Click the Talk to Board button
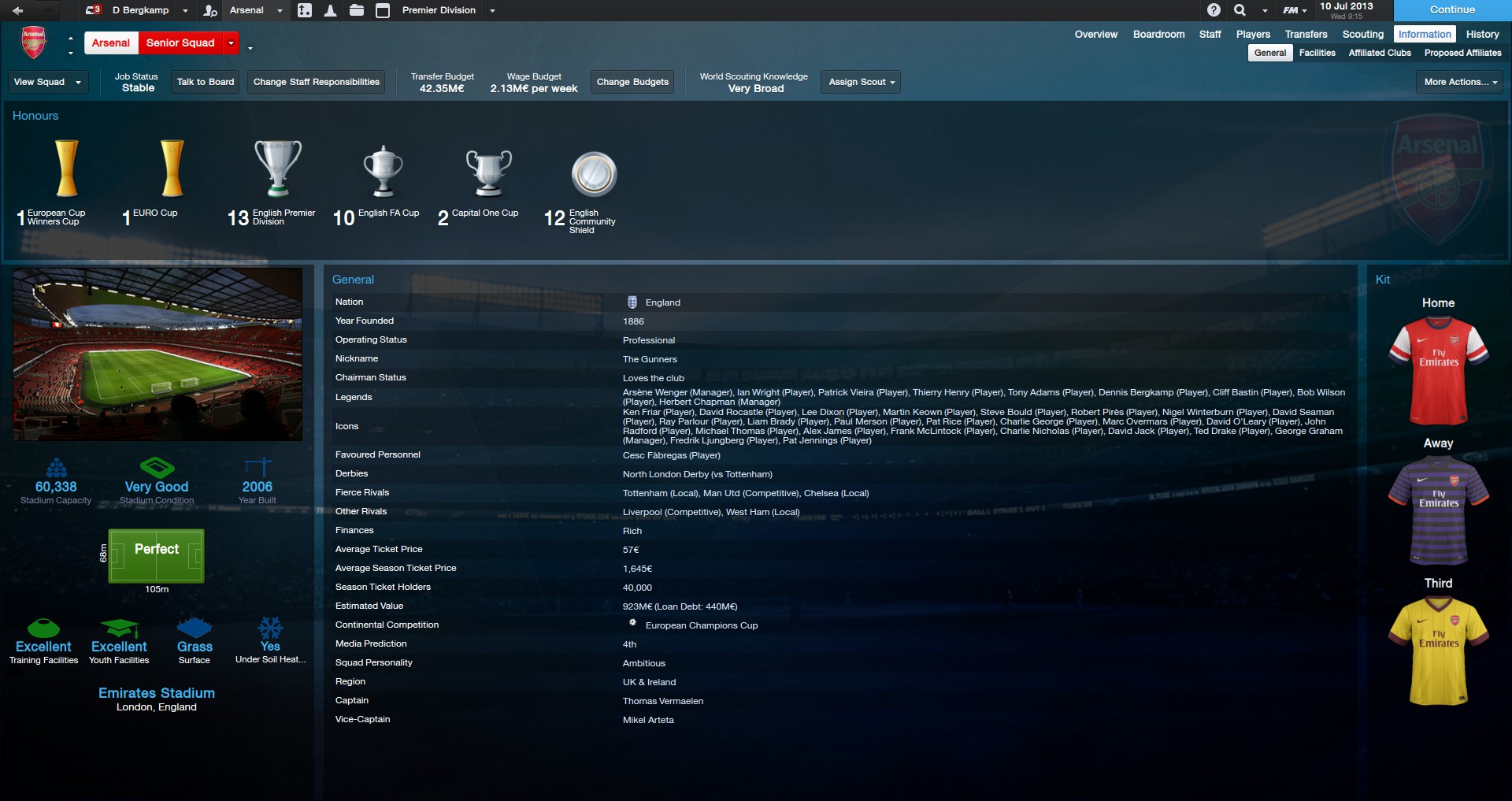This screenshot has height=801, width=1512. coord(206,82)
